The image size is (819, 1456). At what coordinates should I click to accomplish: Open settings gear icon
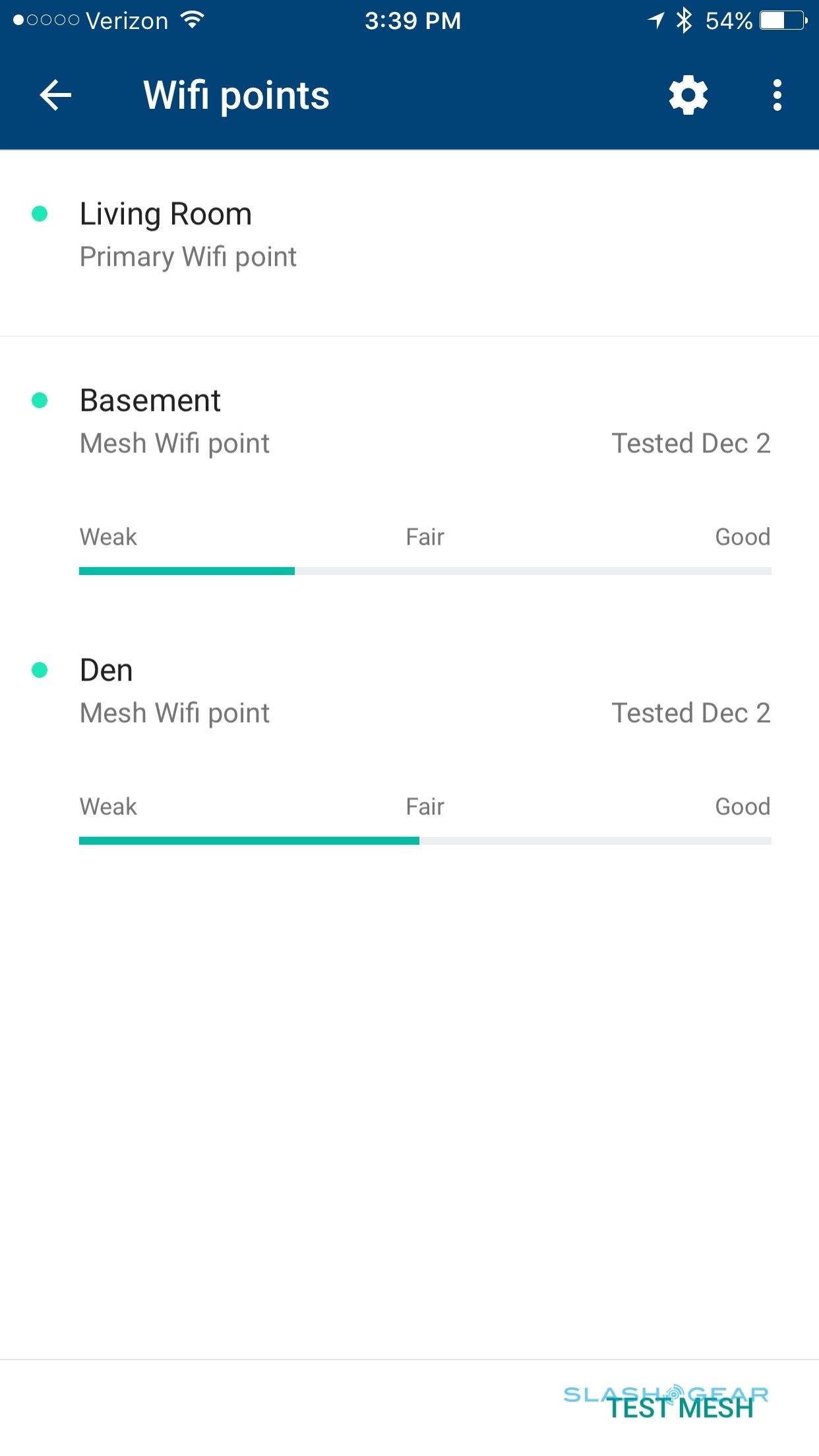click(x=688, y=96)
